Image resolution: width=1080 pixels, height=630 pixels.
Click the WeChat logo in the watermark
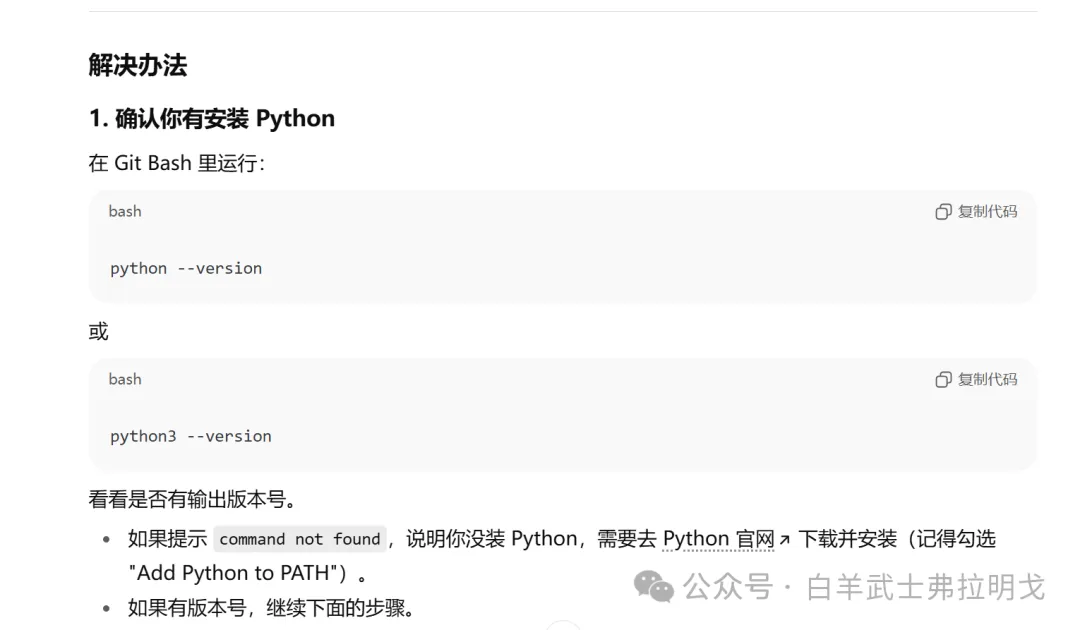655,586
